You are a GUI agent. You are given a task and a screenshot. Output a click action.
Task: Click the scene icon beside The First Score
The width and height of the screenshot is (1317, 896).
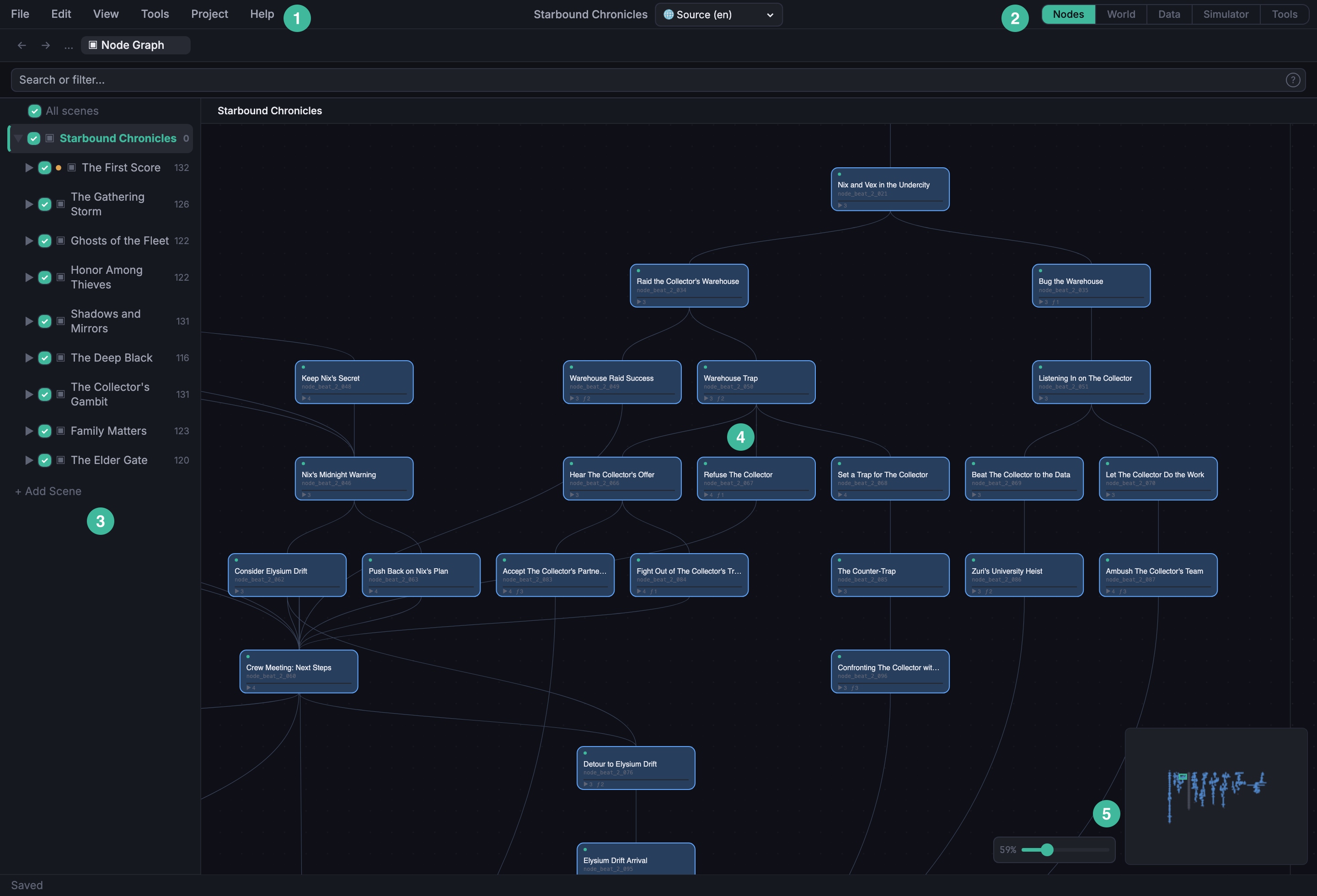click(x=72, y=168)
